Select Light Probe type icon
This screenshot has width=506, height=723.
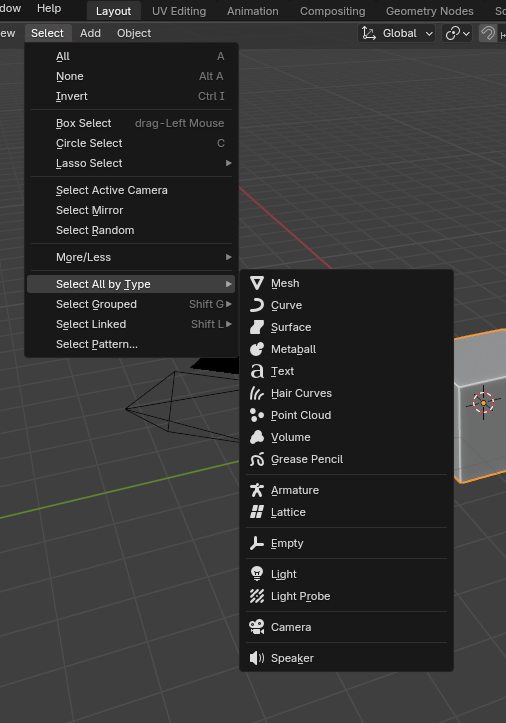pyautogui.click(x=257, y=596)
